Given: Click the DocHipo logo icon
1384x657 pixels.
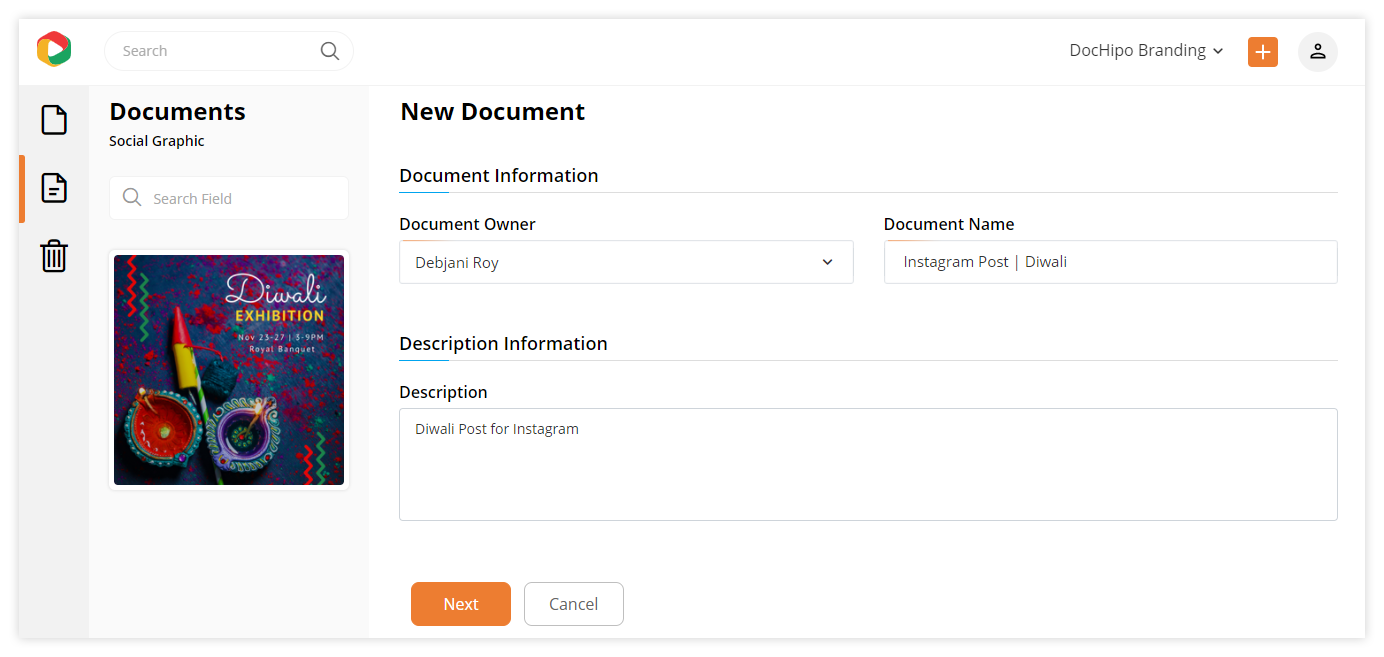Looking at the screenshot, I should pos(54,49).
